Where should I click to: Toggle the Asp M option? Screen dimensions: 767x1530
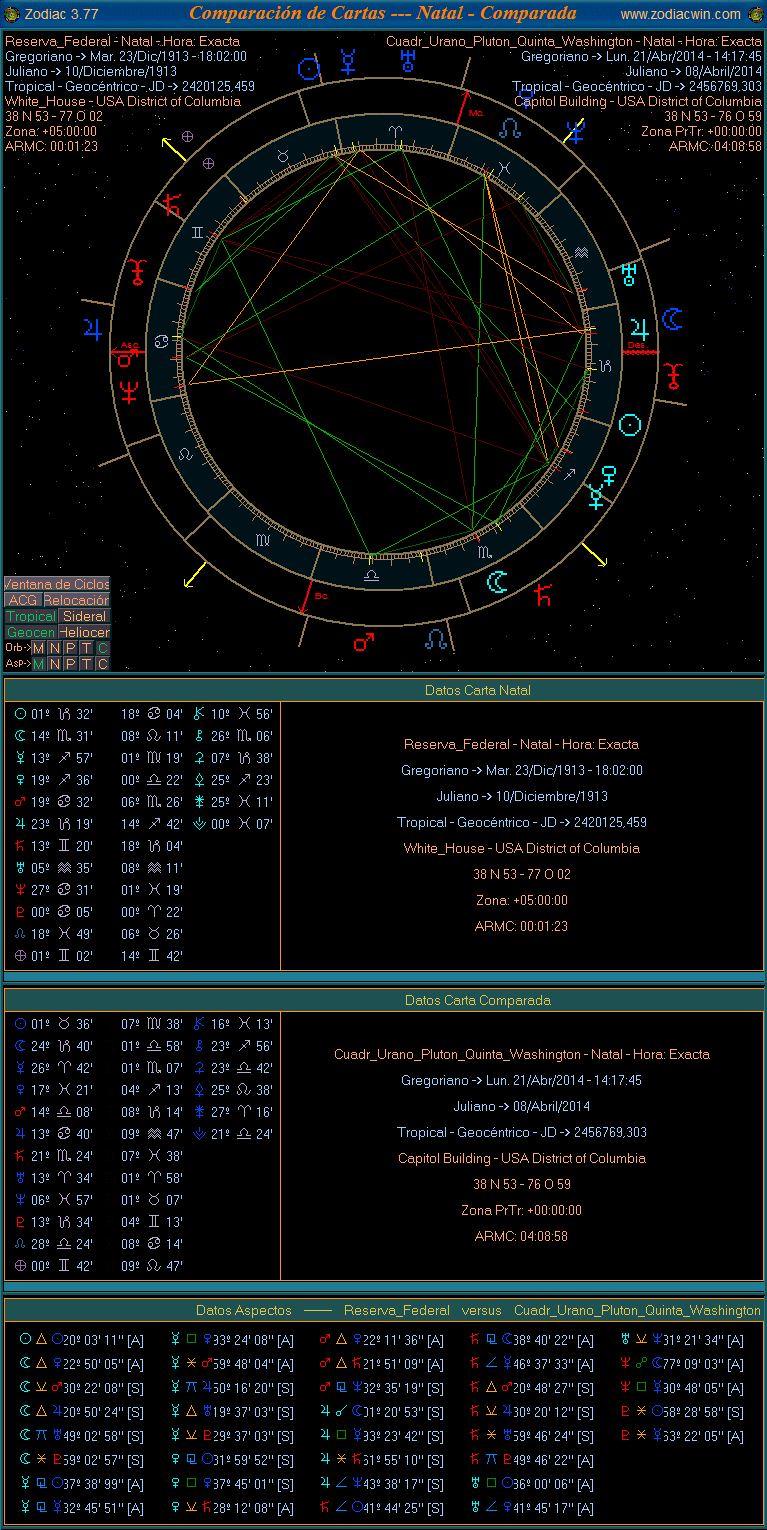point(38,664)
